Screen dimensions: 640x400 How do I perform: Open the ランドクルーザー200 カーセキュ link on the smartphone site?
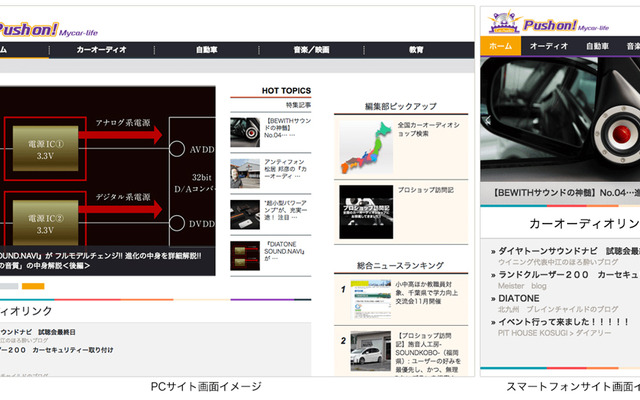(x=569, y=275)
